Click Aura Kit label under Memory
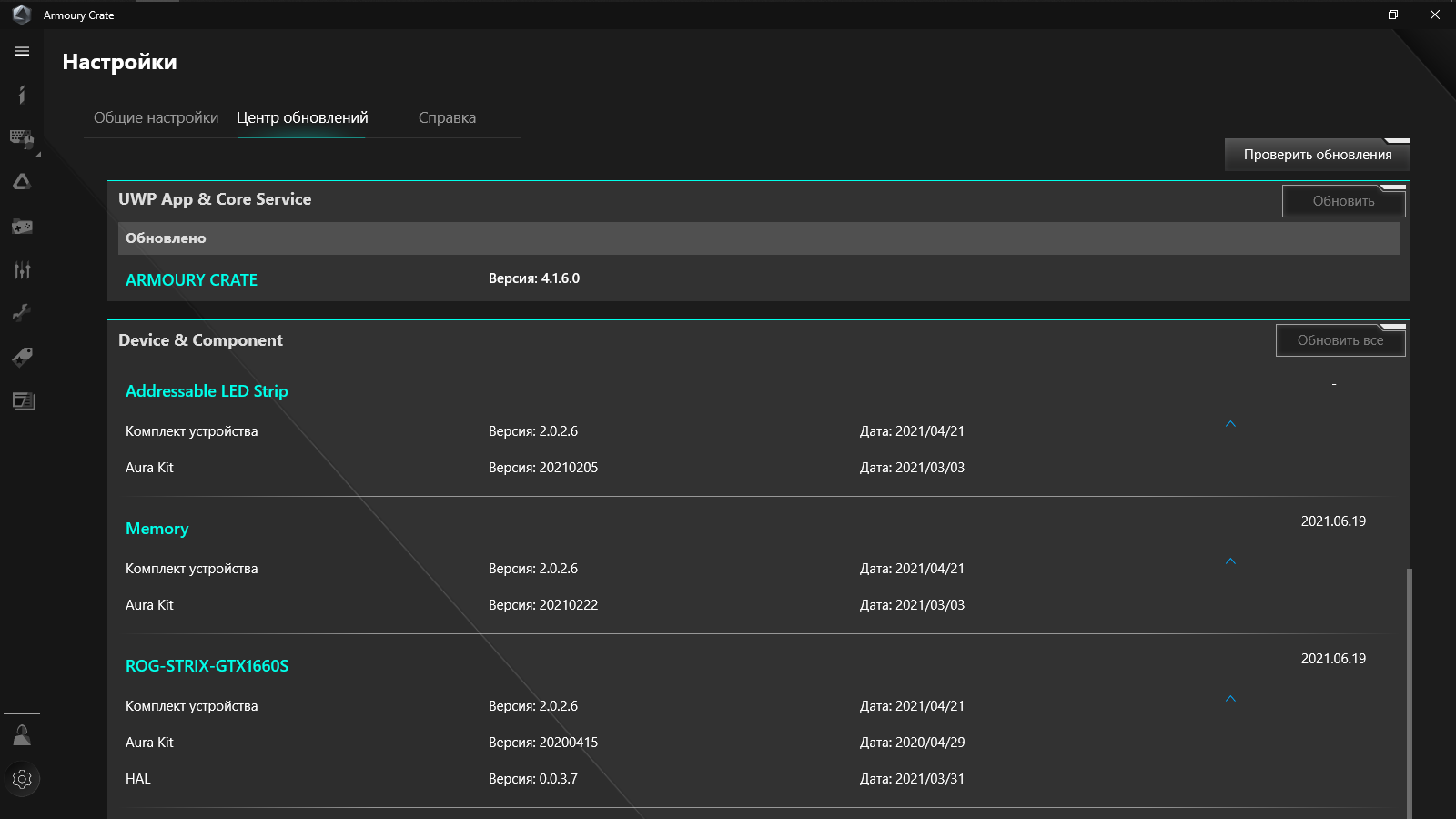1456x819 pixels. point(149,605)
